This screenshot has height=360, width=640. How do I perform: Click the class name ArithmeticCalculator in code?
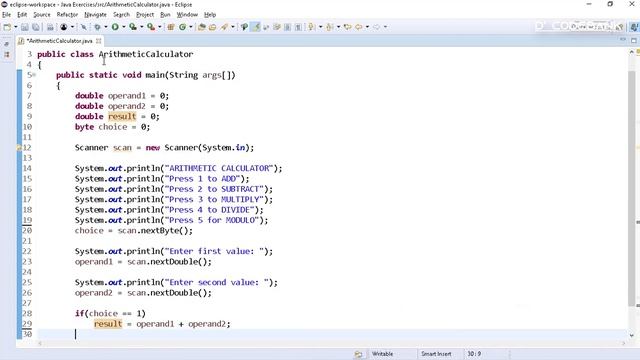click(x=146, y=54)
